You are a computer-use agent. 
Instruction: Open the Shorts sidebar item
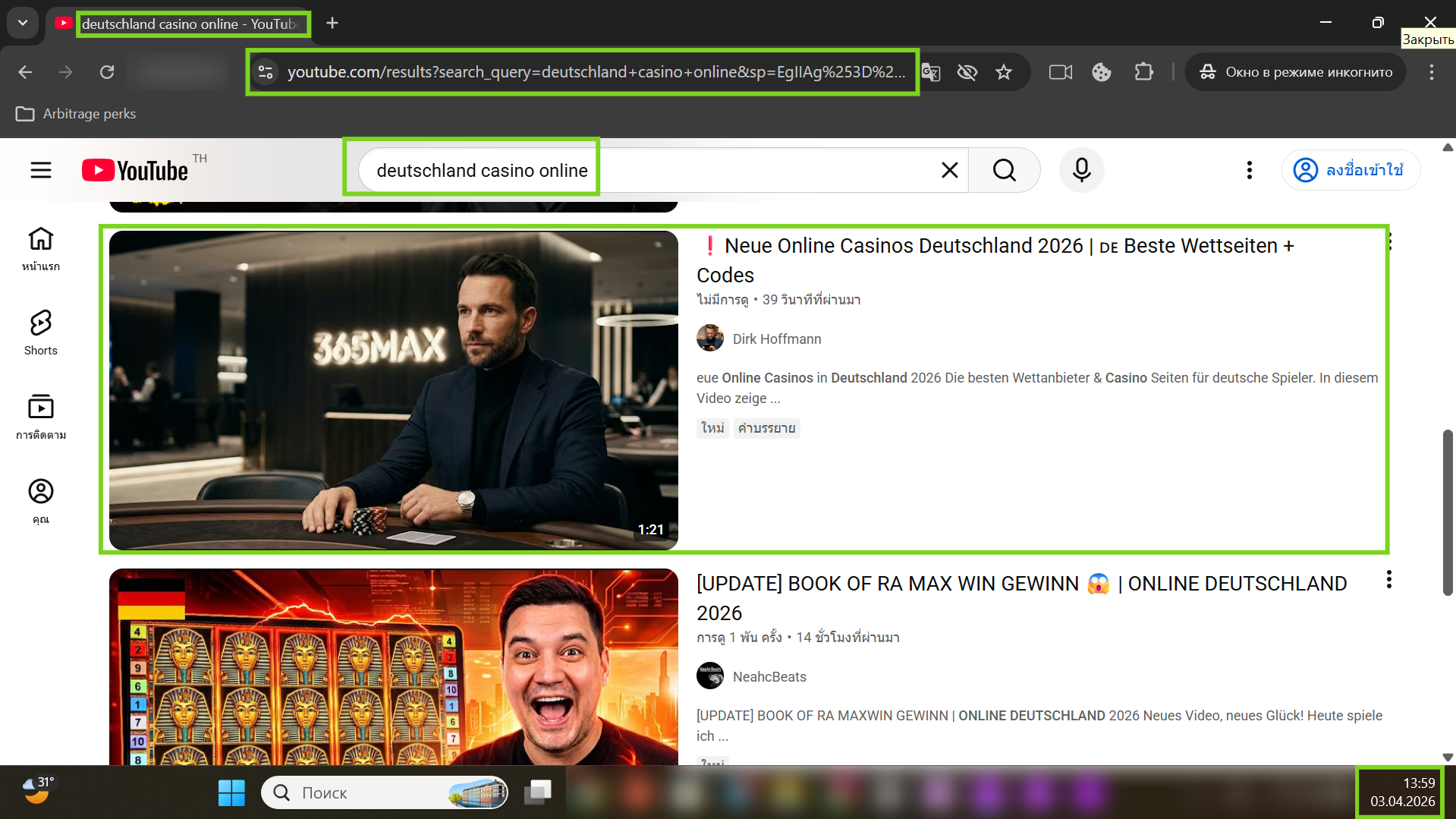tap(41, 332)
